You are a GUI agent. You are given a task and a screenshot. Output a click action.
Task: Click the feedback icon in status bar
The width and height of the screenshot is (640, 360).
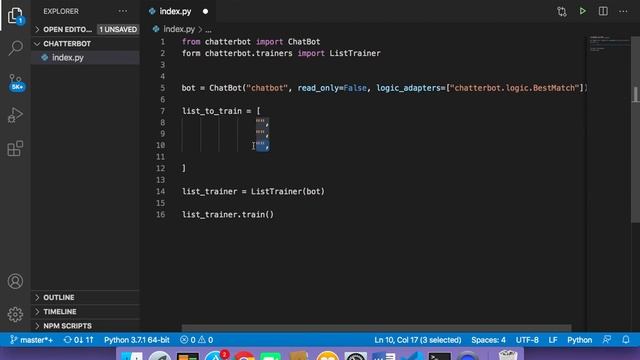tap(607, 340)
